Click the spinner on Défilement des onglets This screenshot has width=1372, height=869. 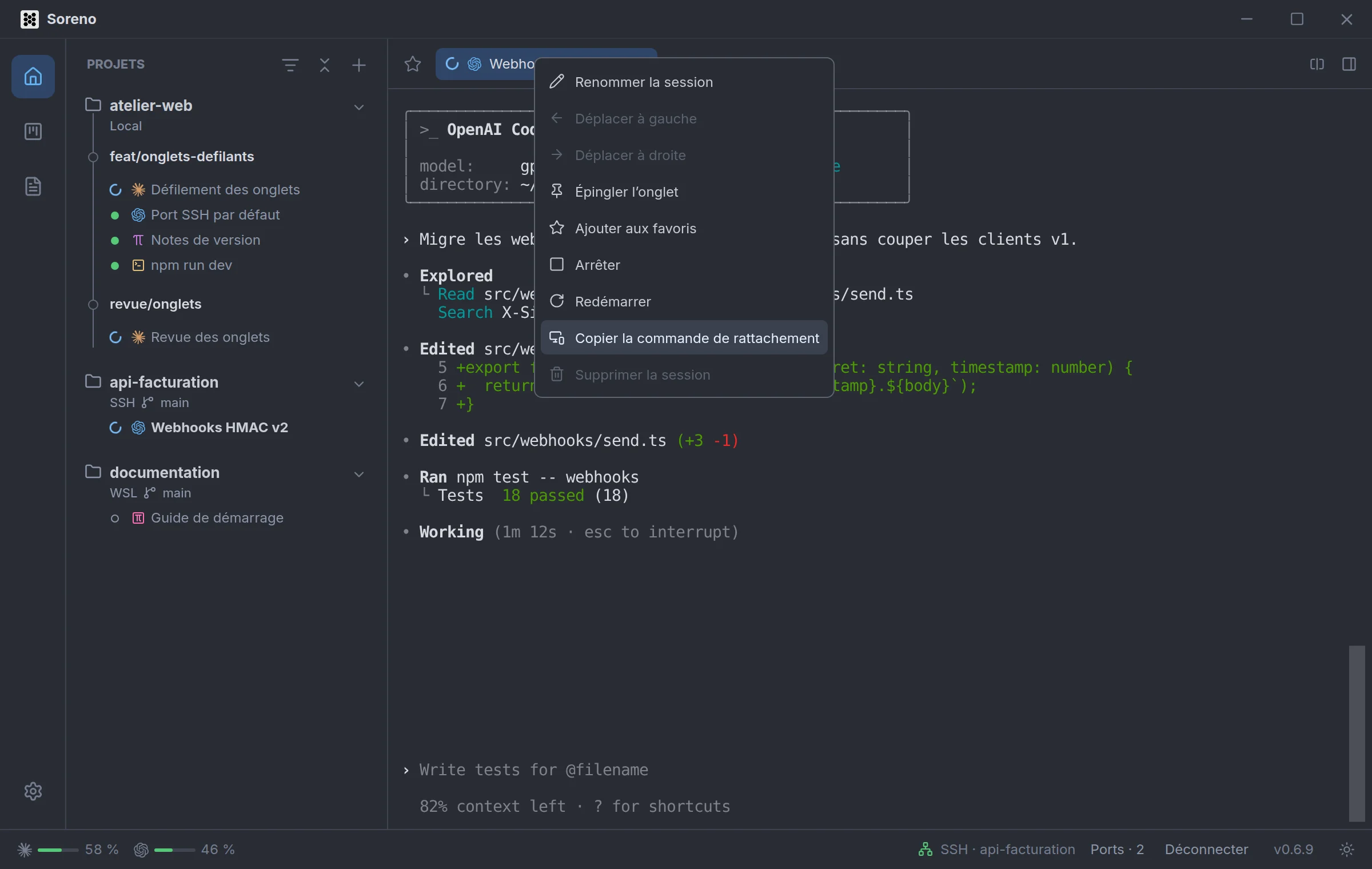coord(115,190)
